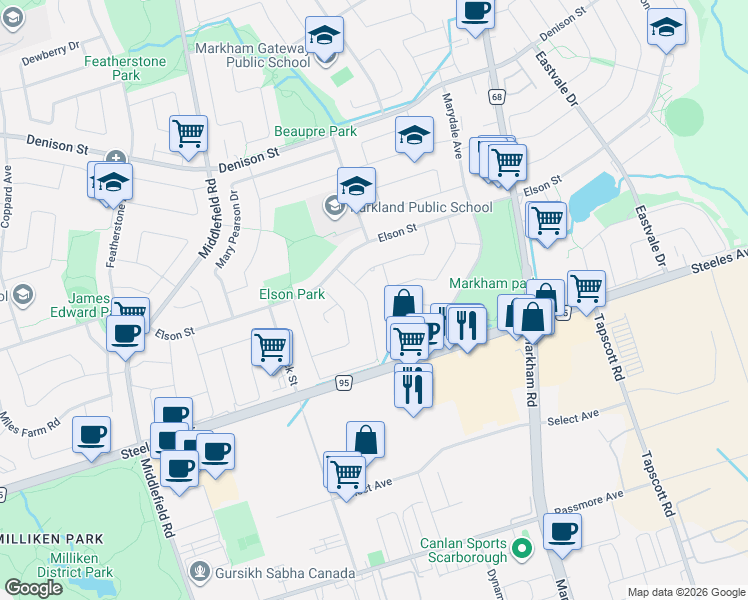Open the school marker right of Beaupre Park
The image size is (748, 600).
(x=415, y=135)
